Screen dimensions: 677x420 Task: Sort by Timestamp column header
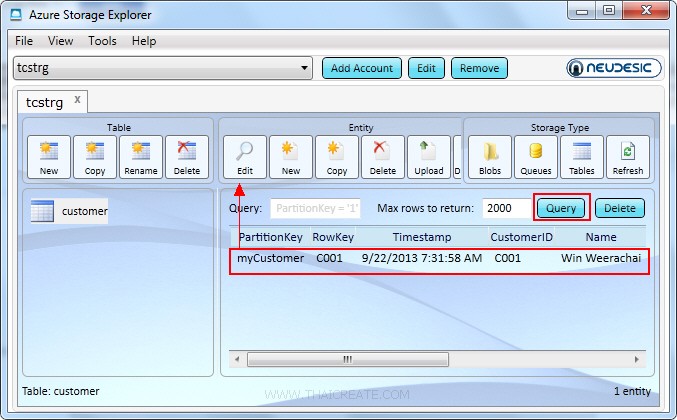pos(422,237)
